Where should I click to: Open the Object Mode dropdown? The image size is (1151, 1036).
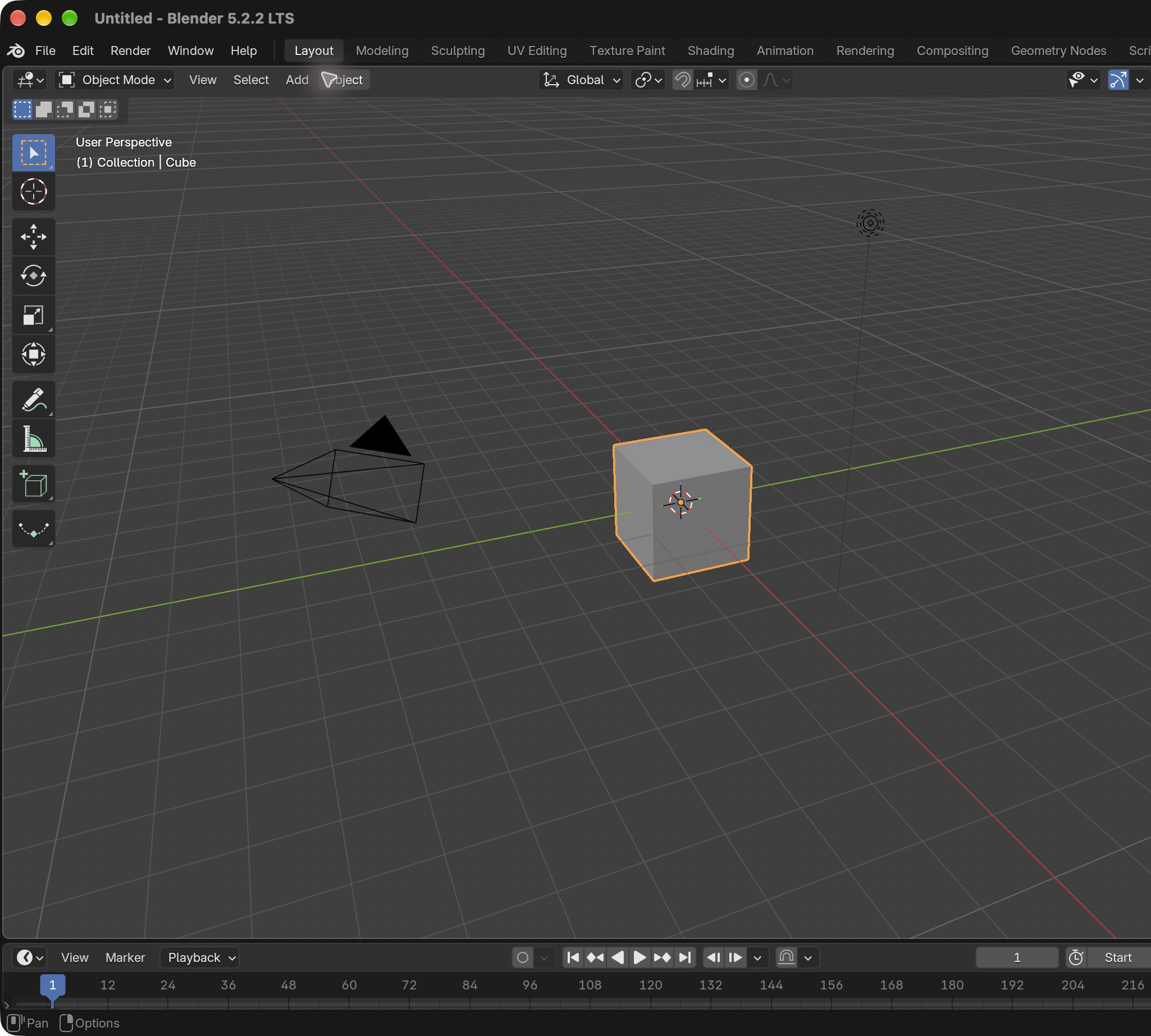[x=114, y=80]
